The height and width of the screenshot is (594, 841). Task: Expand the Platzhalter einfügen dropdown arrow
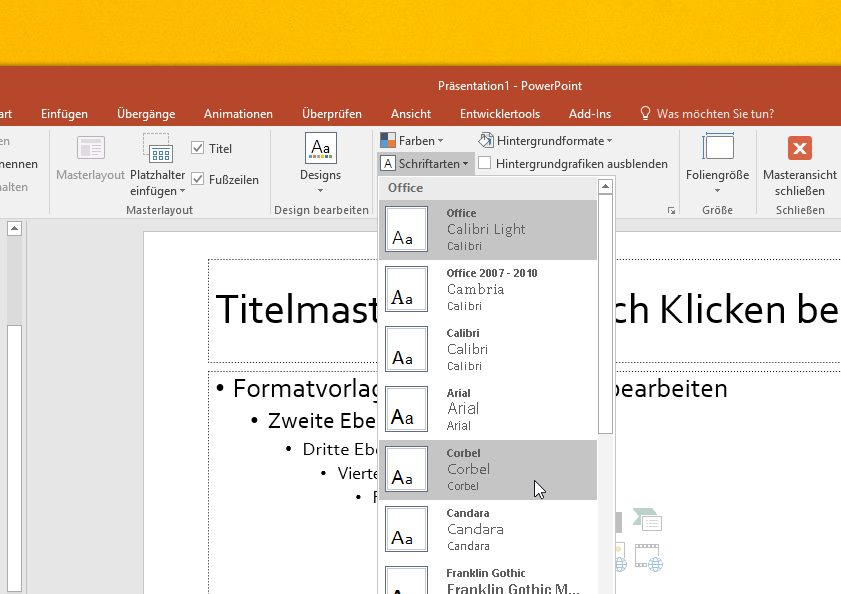[182, 191]
